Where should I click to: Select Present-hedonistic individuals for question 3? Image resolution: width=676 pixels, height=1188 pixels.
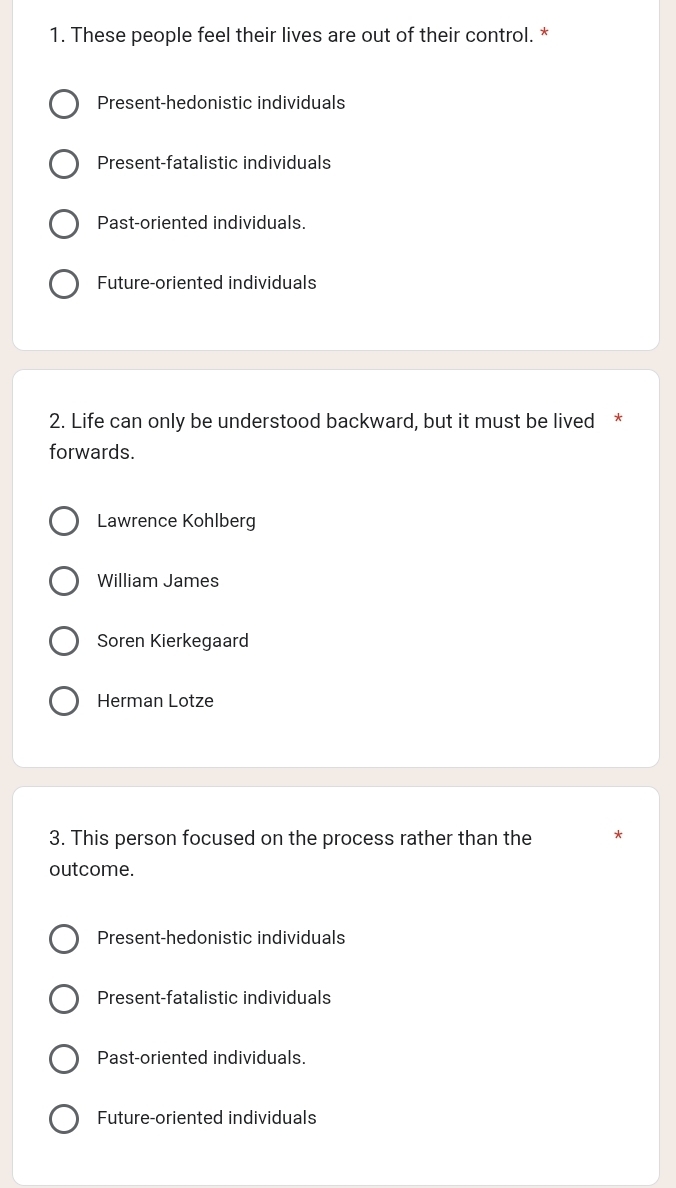[64, 938]
